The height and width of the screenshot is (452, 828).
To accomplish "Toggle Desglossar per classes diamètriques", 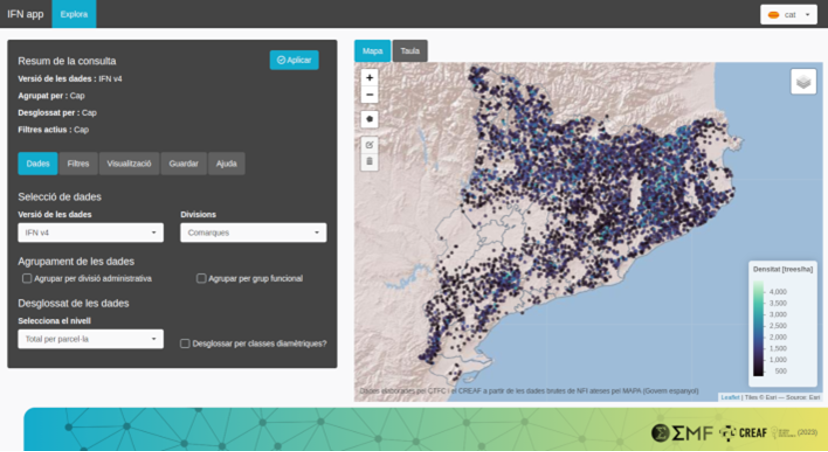I will tap(185, 343).
